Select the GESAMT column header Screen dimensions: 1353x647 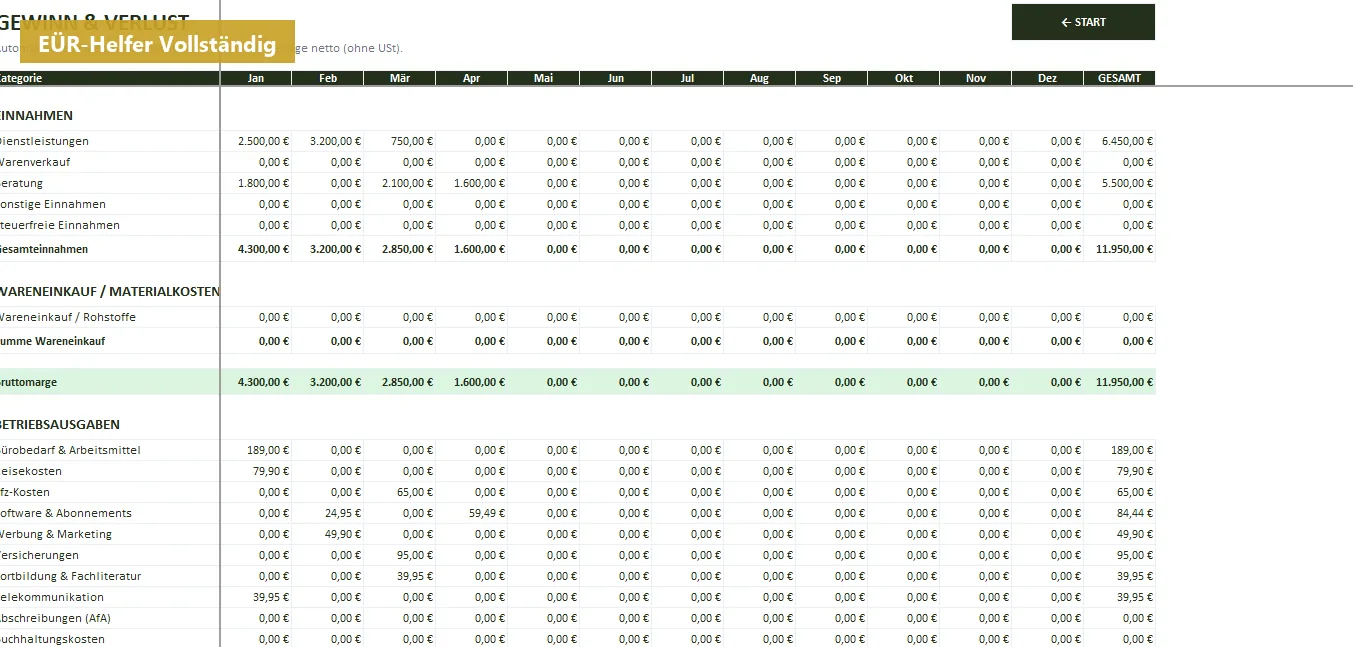coord(1120,78)
